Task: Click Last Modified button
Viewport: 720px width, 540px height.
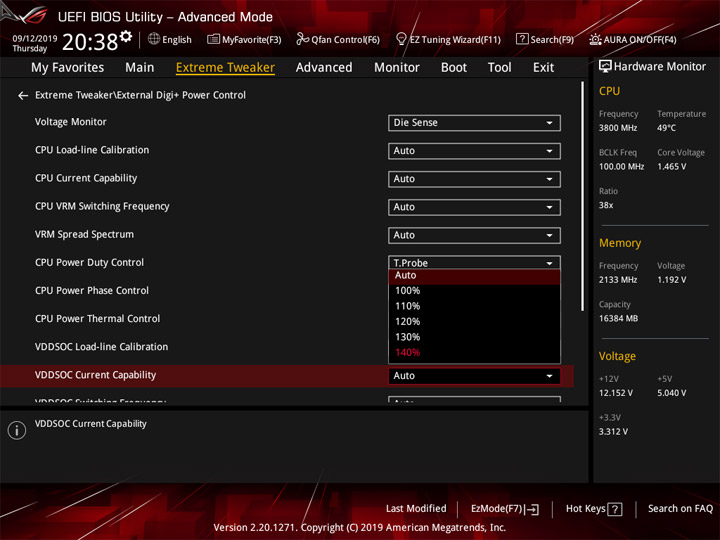Action: tap(416, 509)
